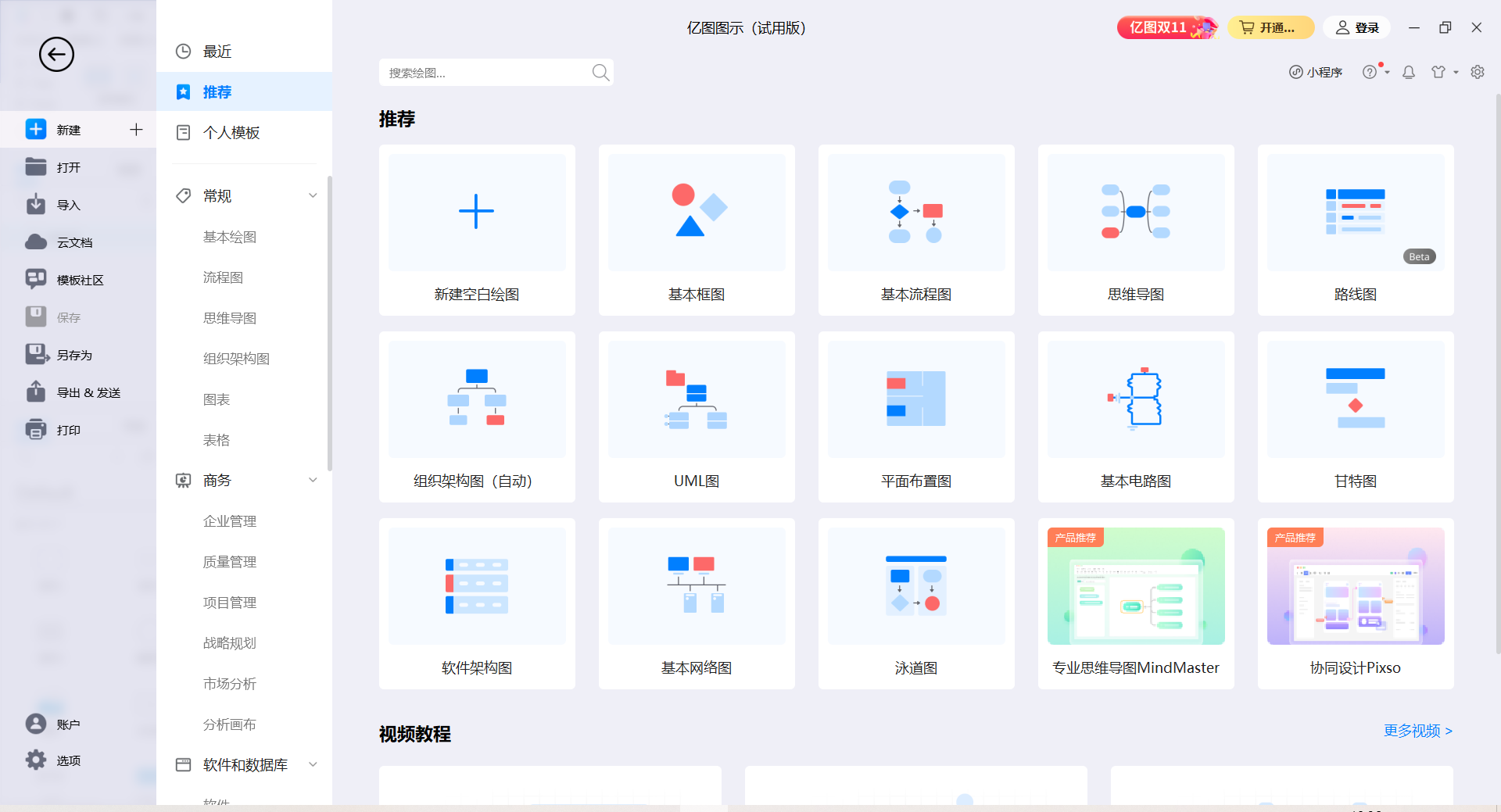Image resolution: width=1501 pixels, height=812 pixels.
Task: Select the 思维导图 template card
Action: click(x=1136, y=230)
